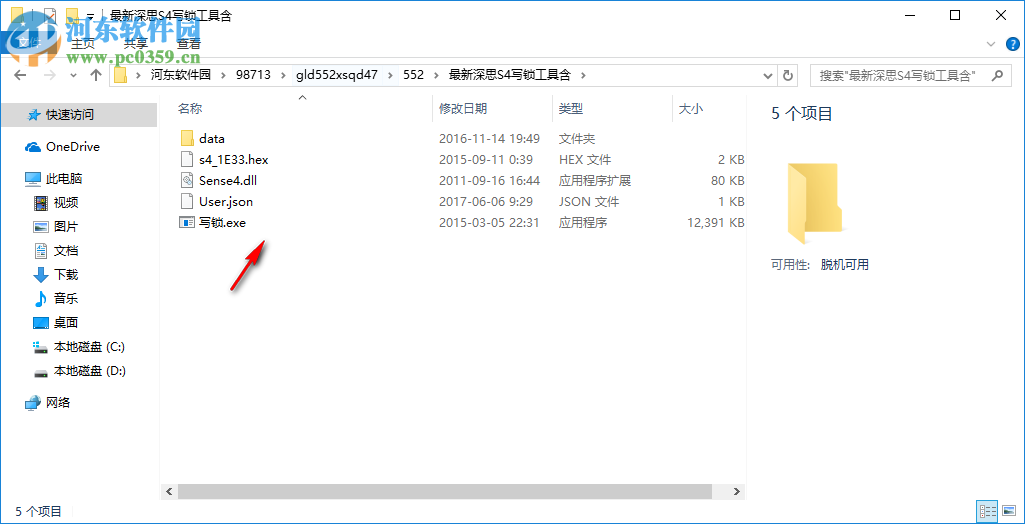The height and width of the screenshot is (524, 1025).
Task: Click the 12,391 KB size cell
Action: pyautogui.click(x=715, y=222)
